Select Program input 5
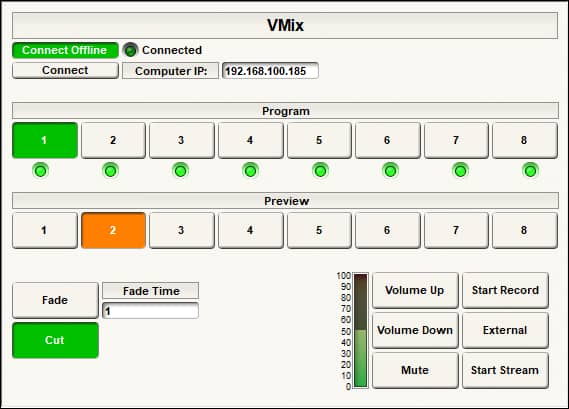Screen dimensions: 569x409 (x=319, y=140)
